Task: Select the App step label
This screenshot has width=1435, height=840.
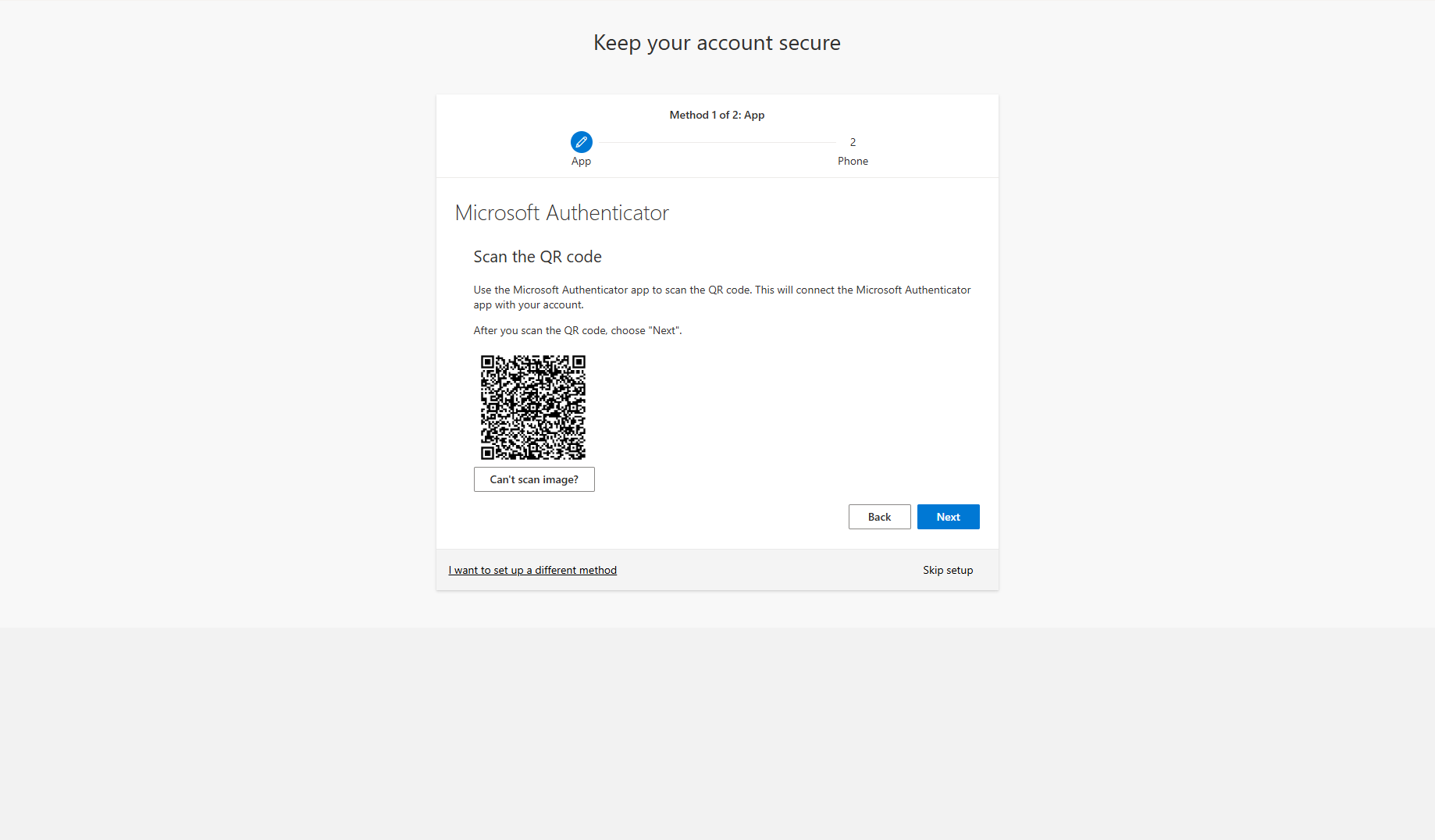Action: (581, 161)
